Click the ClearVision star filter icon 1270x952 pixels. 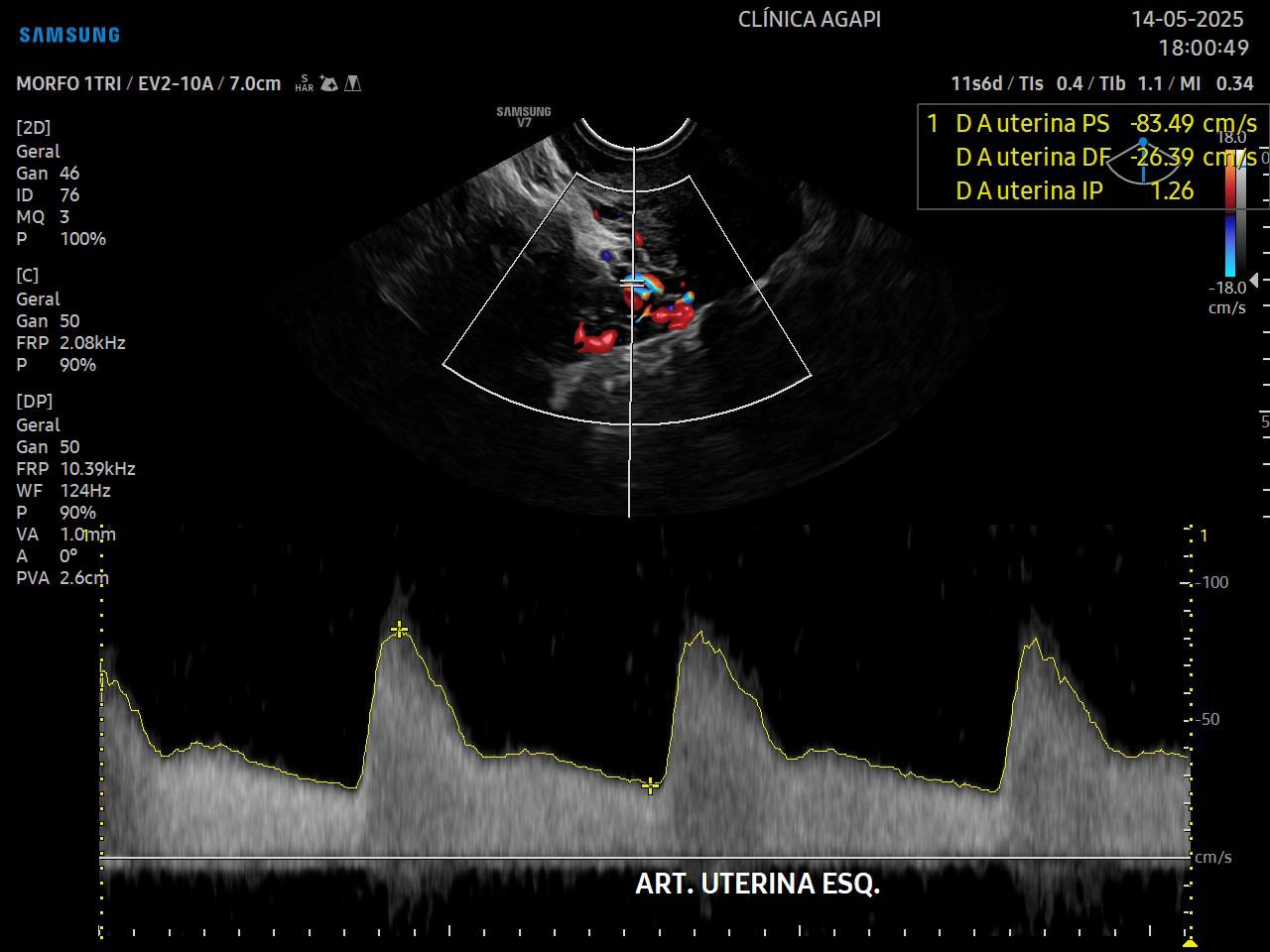329,84
